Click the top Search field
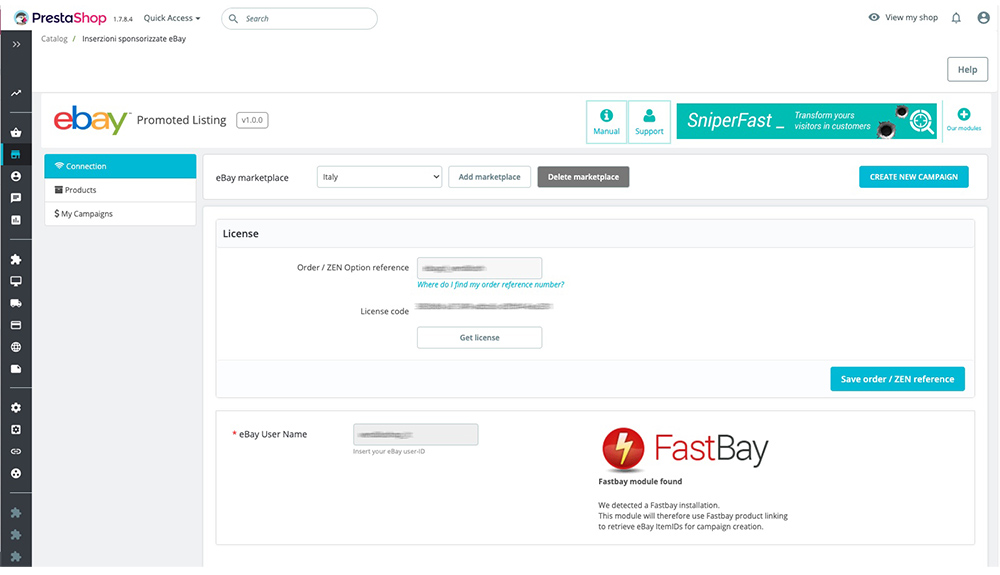The width and height of the screenshot is (1000, 575). [x=299, y=18]
